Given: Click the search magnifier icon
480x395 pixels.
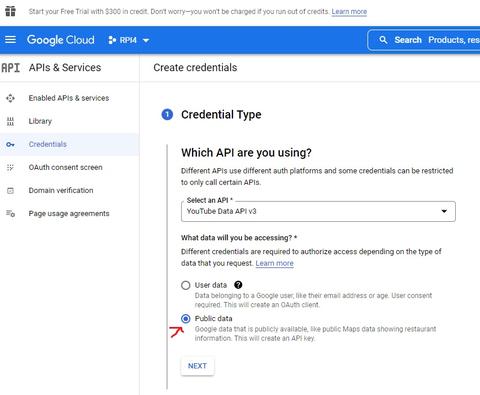Looking at the screenshot, I should click(x=383, y=40).
